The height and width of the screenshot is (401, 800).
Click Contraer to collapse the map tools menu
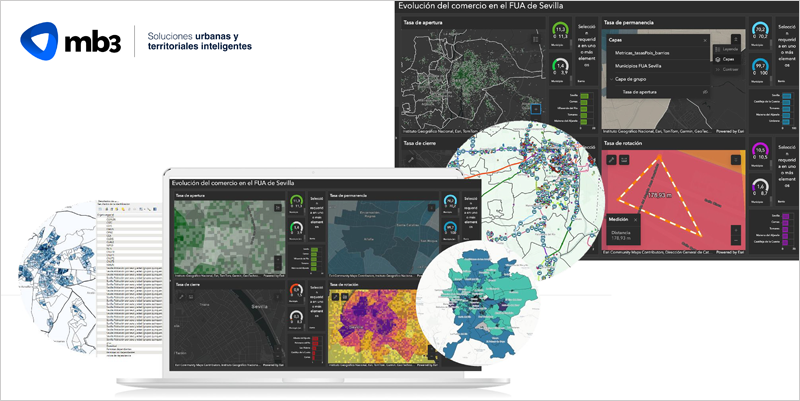pos(730,69)
